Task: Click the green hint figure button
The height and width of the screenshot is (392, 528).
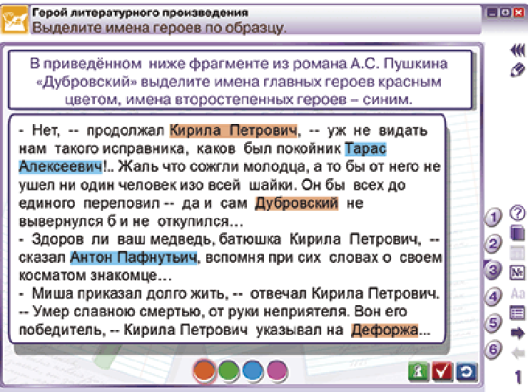Action: click(418, 372)
